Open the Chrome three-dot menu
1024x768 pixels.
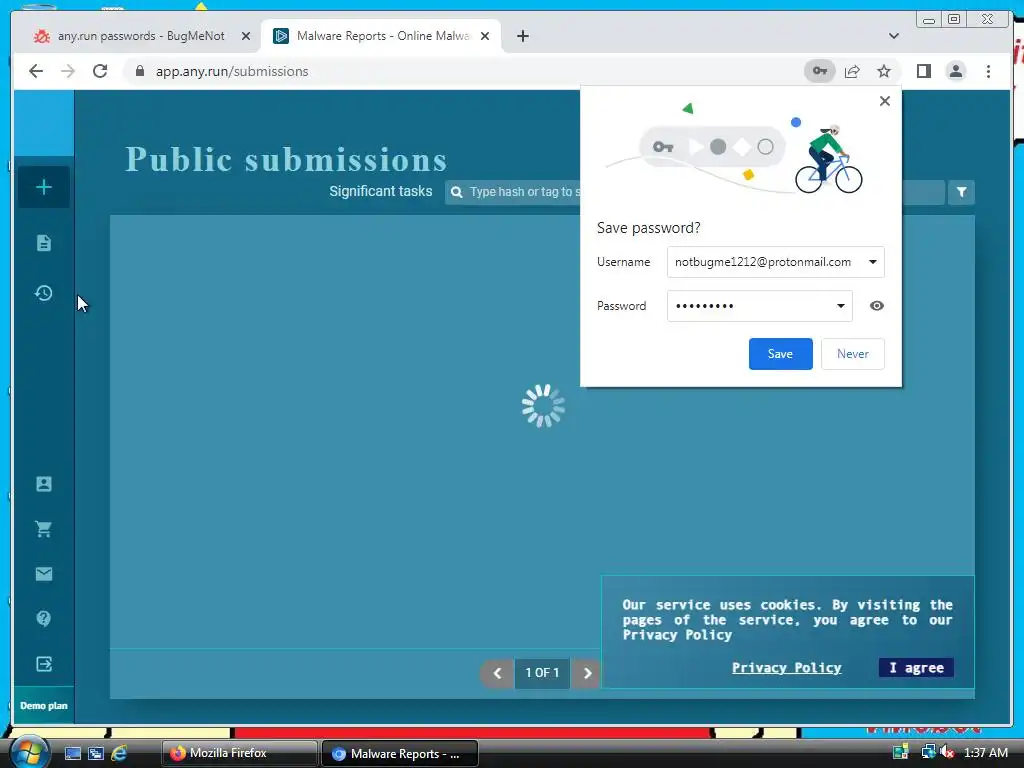click(988, 71)
